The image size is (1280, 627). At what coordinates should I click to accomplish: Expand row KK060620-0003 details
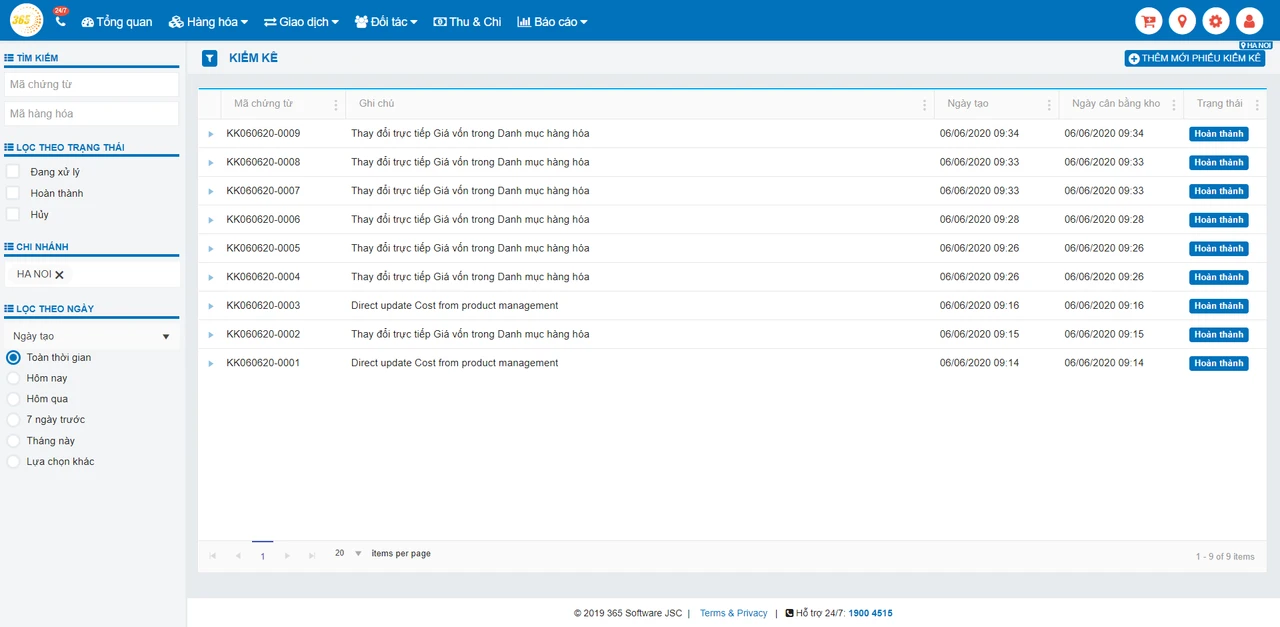211,306
